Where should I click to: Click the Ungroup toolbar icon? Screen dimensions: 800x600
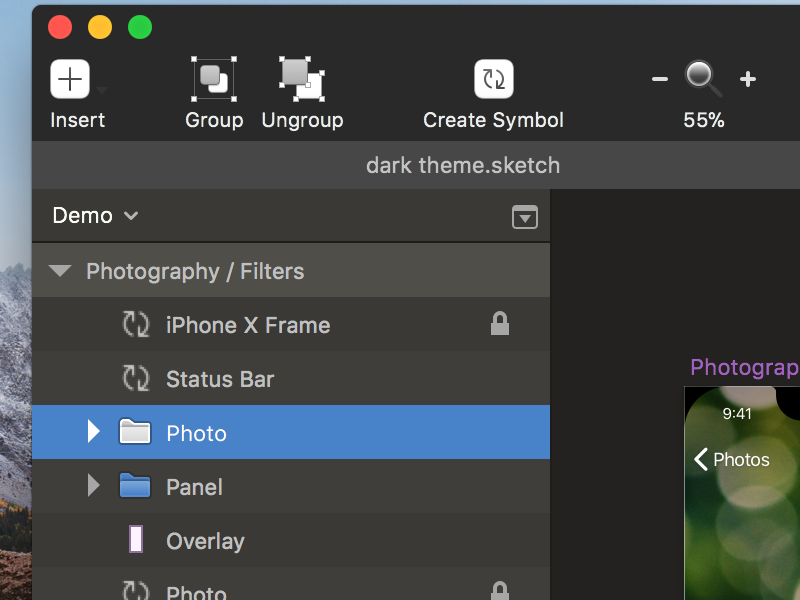click(302, 79)
